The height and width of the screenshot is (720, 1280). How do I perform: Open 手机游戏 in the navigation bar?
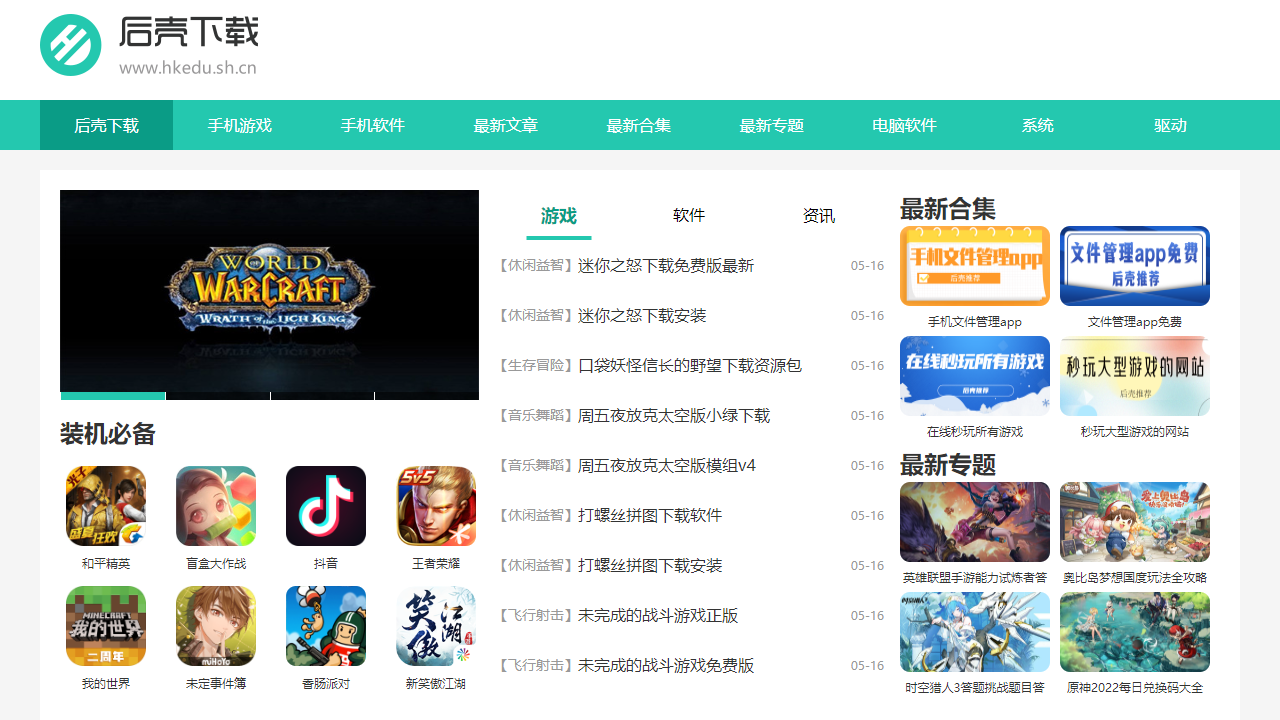(x=239, y=125)
